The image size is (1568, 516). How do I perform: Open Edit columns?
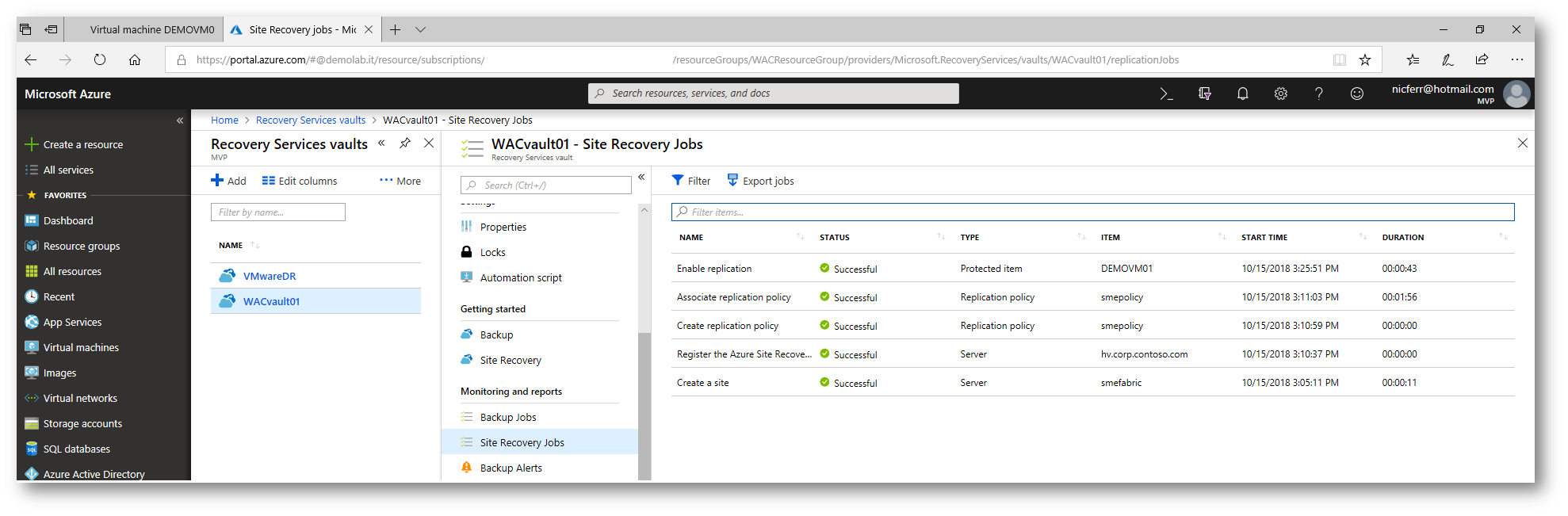[x=300, y=181]
